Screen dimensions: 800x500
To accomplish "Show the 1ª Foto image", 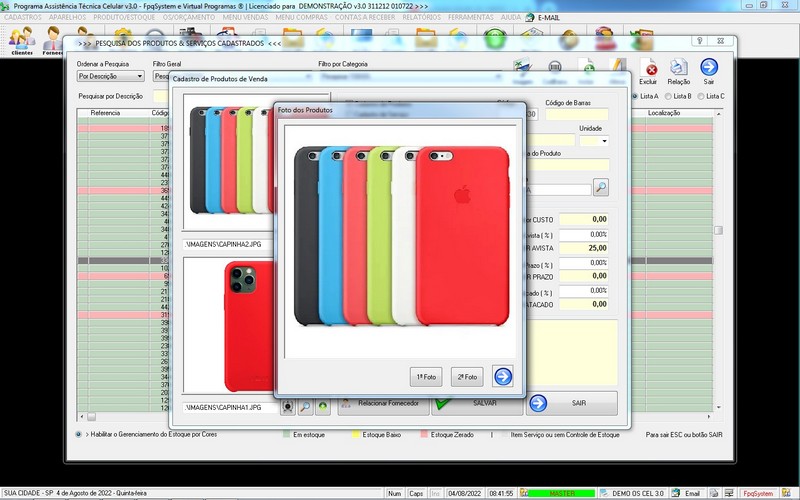I will 426,377.
